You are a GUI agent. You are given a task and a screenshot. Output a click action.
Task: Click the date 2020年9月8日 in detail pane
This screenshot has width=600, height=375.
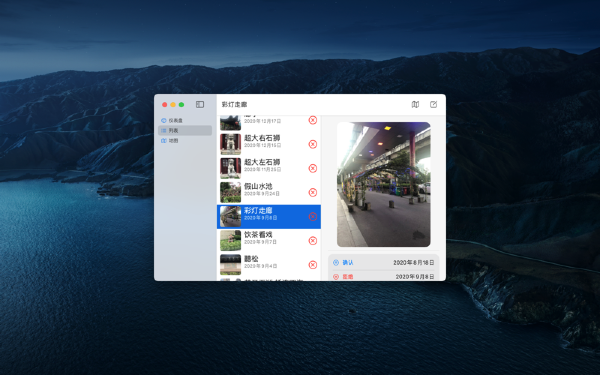[415, 277]
